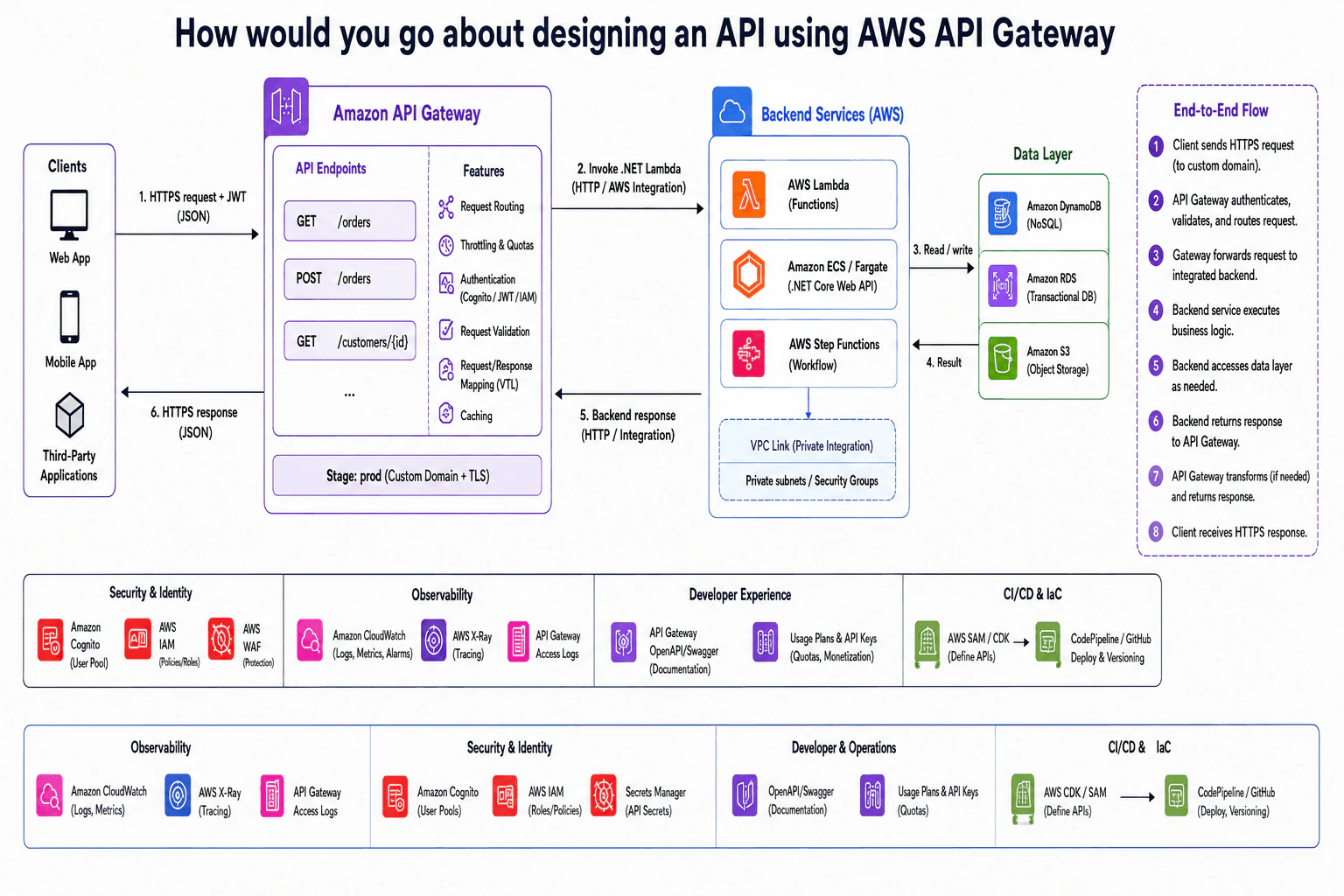Click the purple Amazon API Gateway logo icon
Image resolution: width=1344 pixels, height=896 pixels.
(x=286, y=107)
